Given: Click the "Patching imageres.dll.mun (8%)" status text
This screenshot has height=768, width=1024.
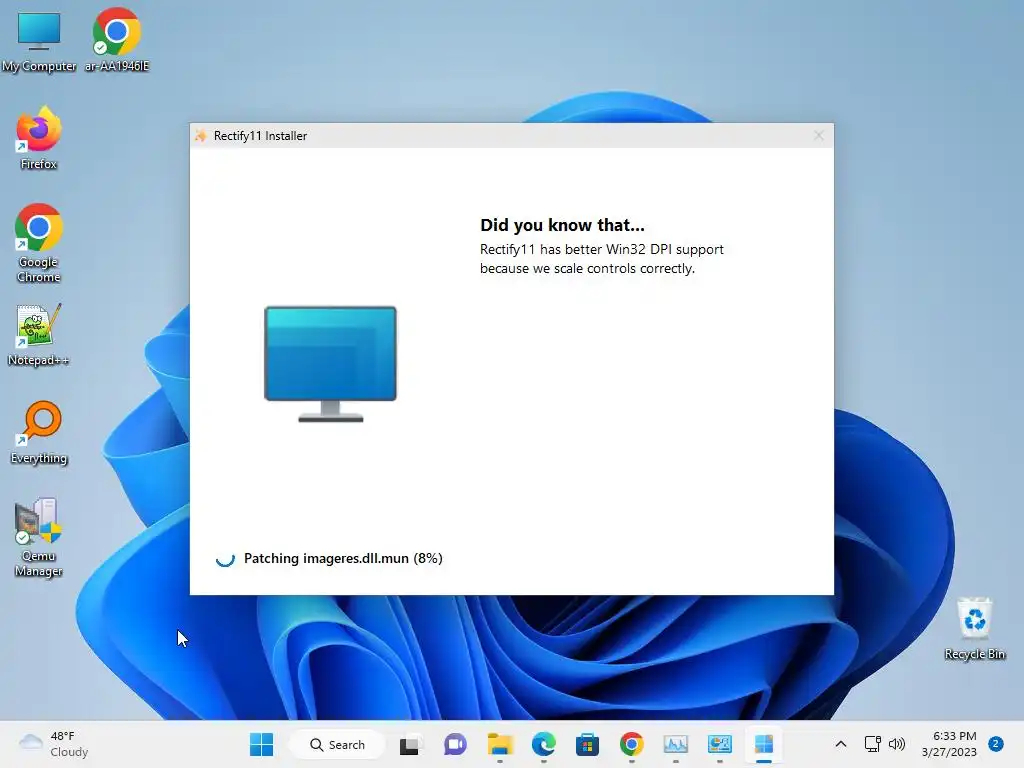Looking at the screenshot, I should 344,558.
